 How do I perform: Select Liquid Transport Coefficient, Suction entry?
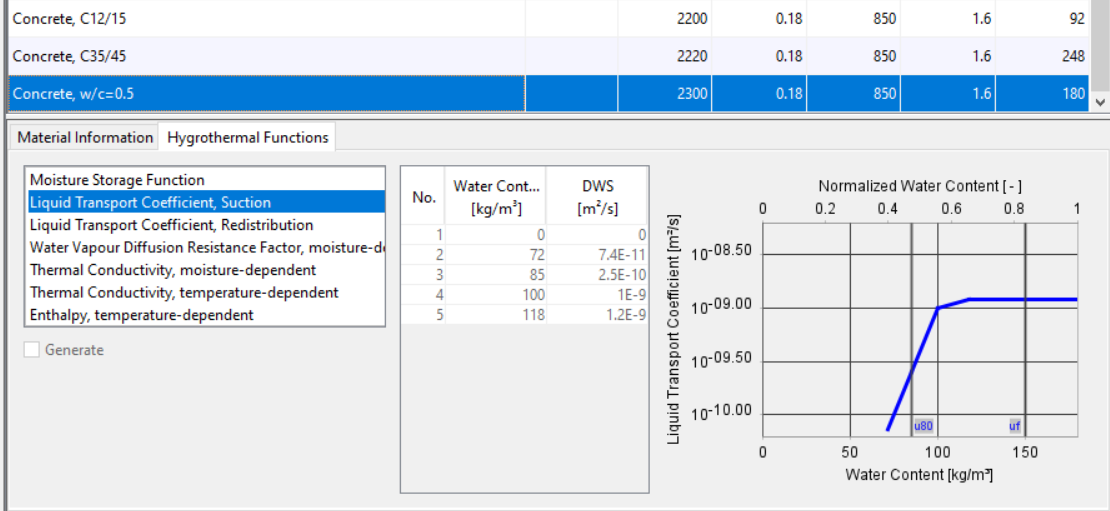click(x=205, y=202)
